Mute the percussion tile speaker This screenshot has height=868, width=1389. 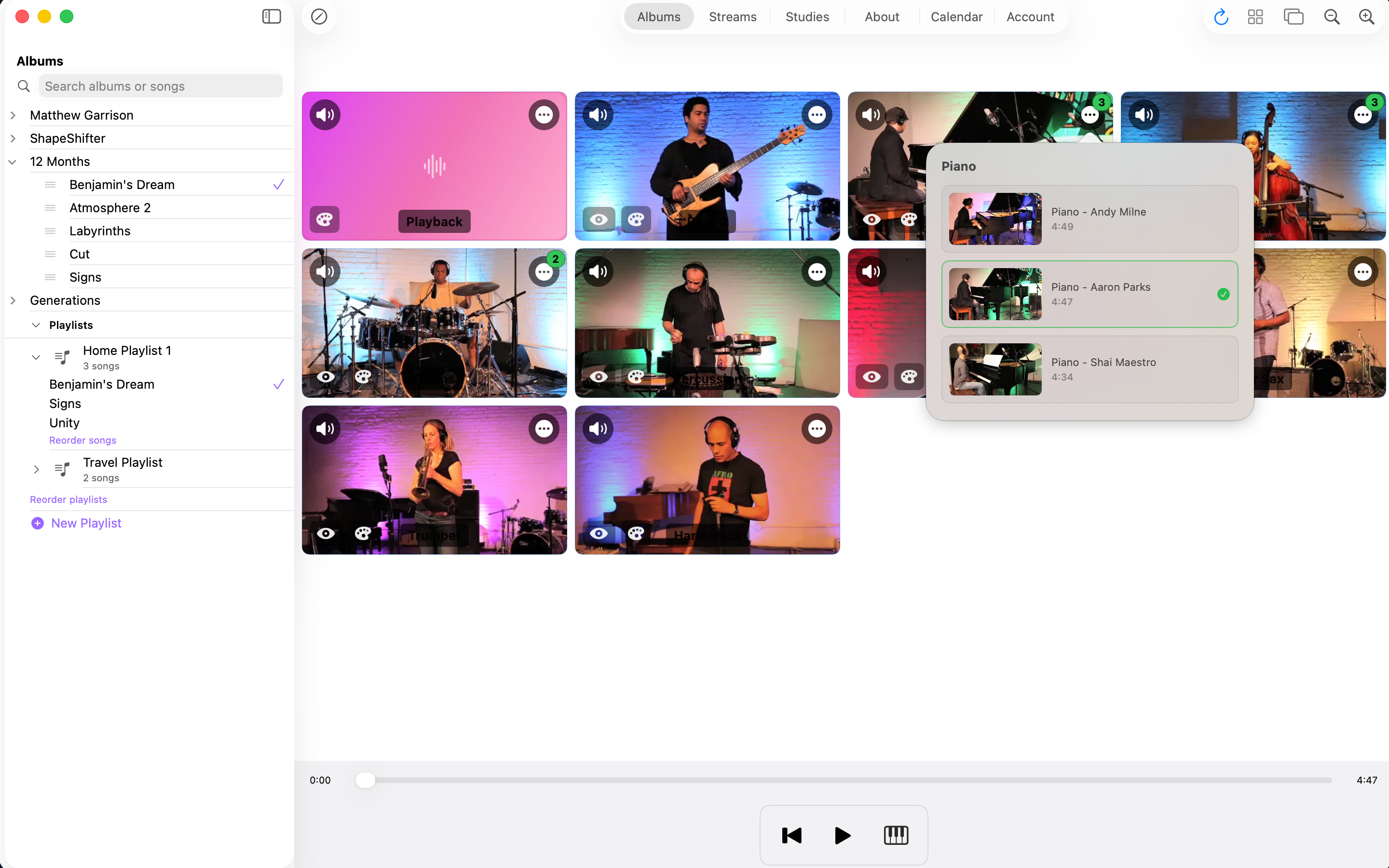(598, 271)
